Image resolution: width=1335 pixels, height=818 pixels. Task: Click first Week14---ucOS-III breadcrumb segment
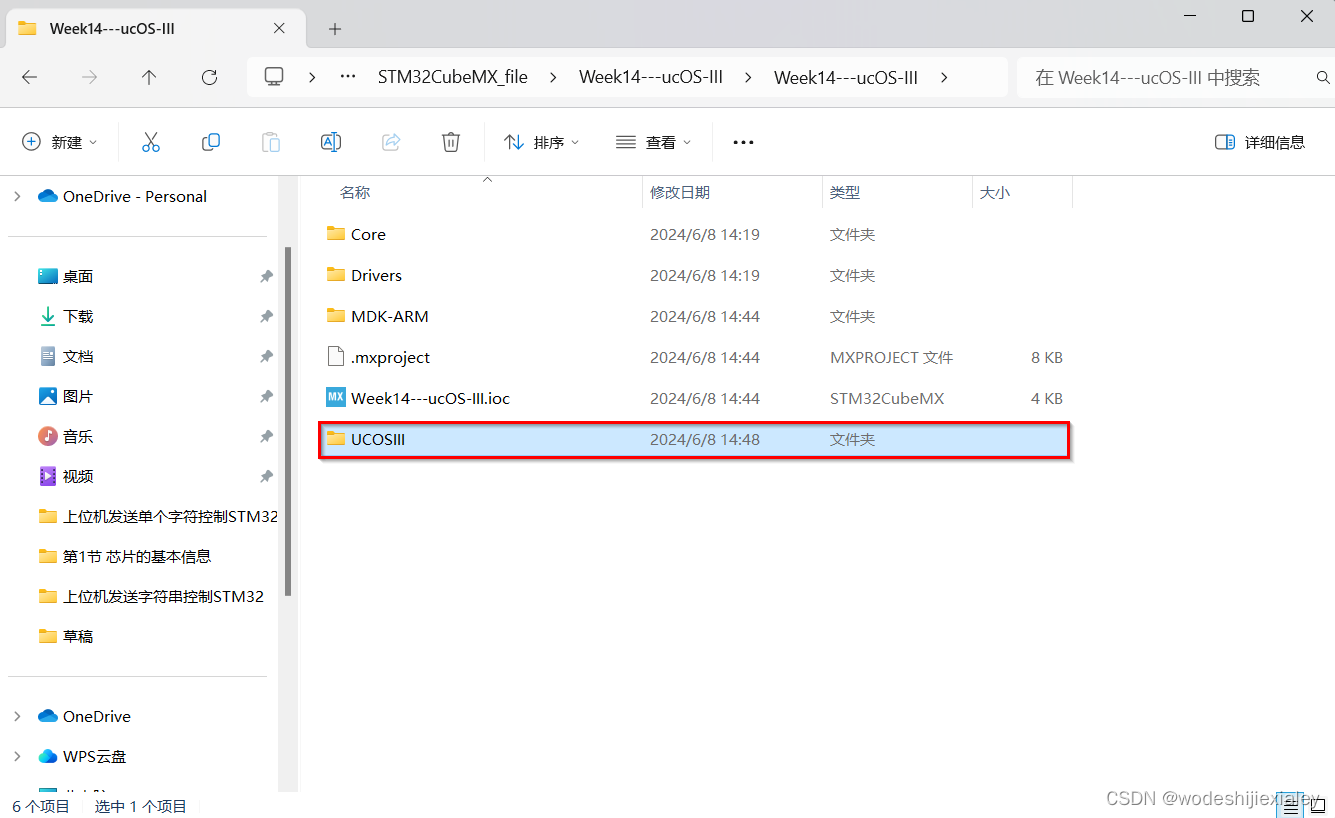pyautogui.click(x=651, y=77)
